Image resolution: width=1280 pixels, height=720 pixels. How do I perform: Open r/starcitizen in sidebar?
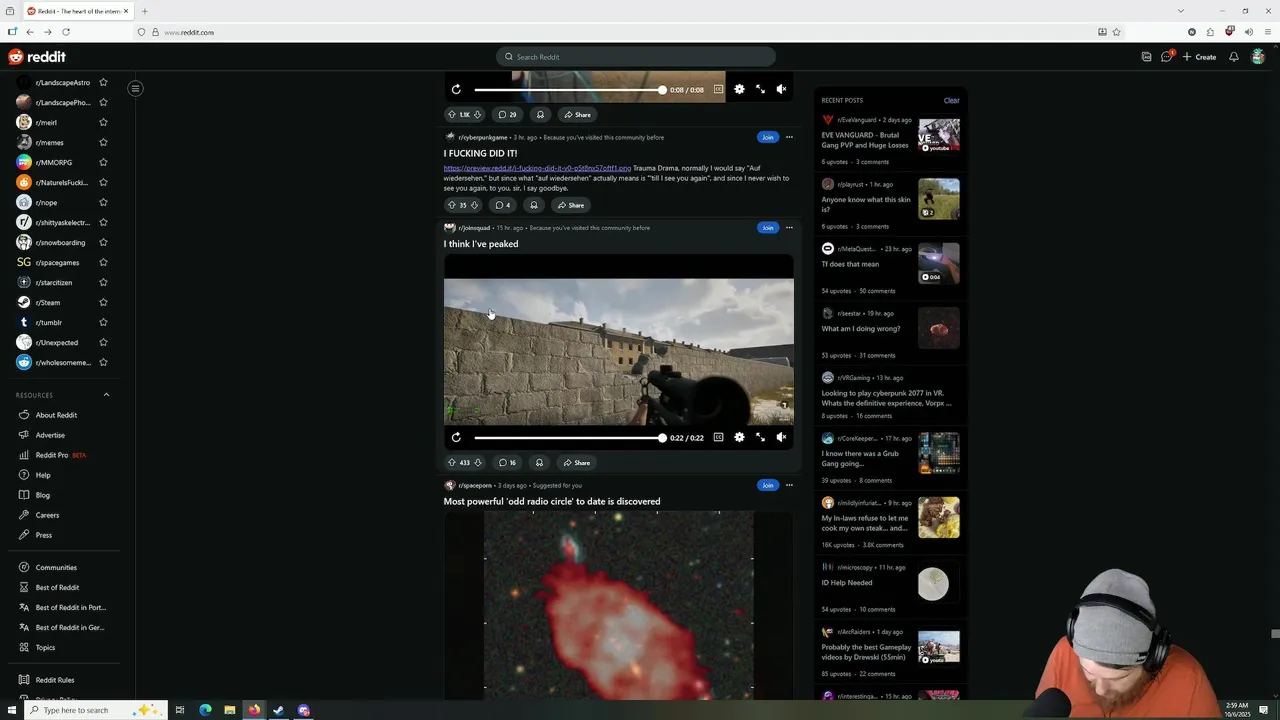(x=54, y=282)
